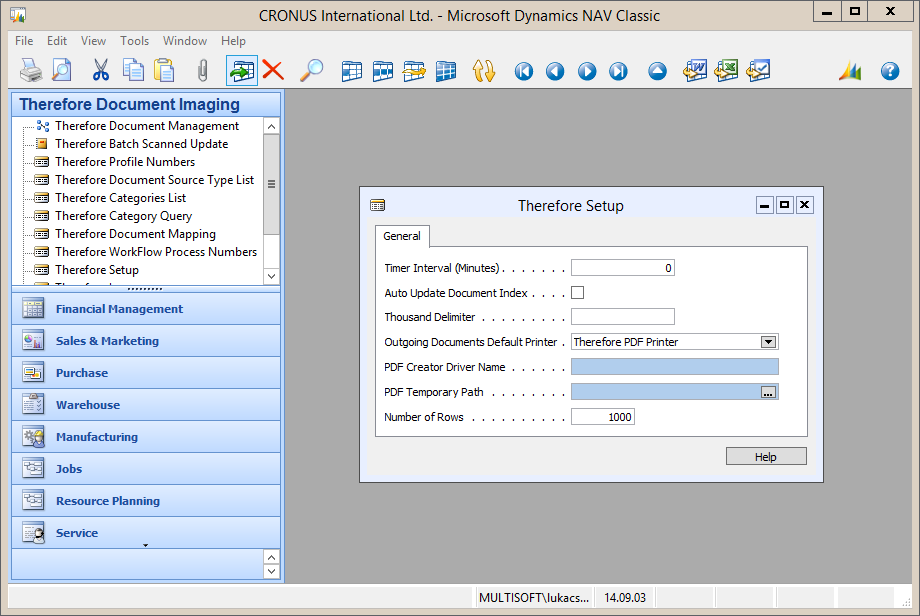Click the red X Delete icon
920x616 pixels.
click(273, 71)
